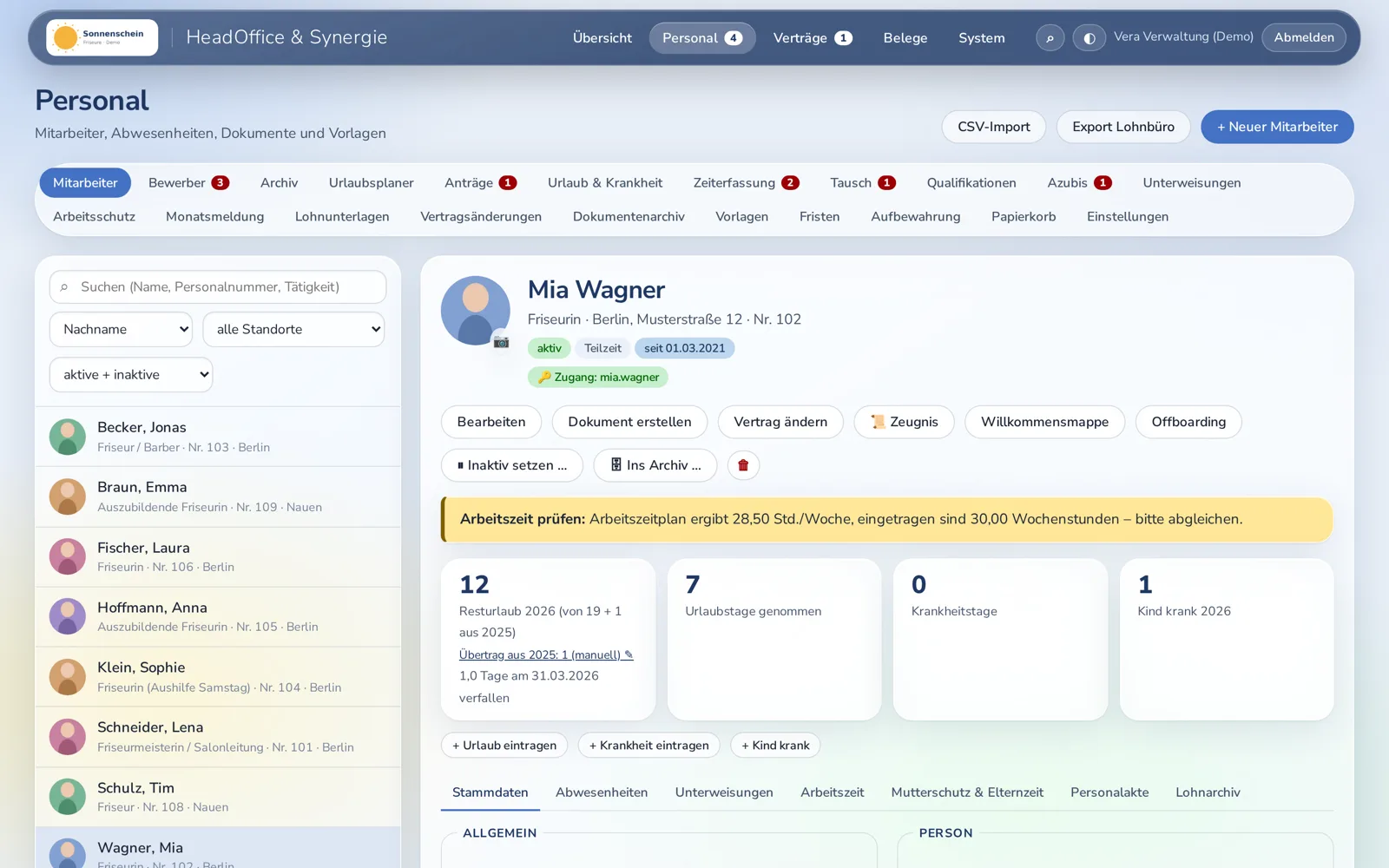The height and width of the screenshot is (868, 1389).
Task: Select Sophie Klein's avatar
Action: click(68, 677)
